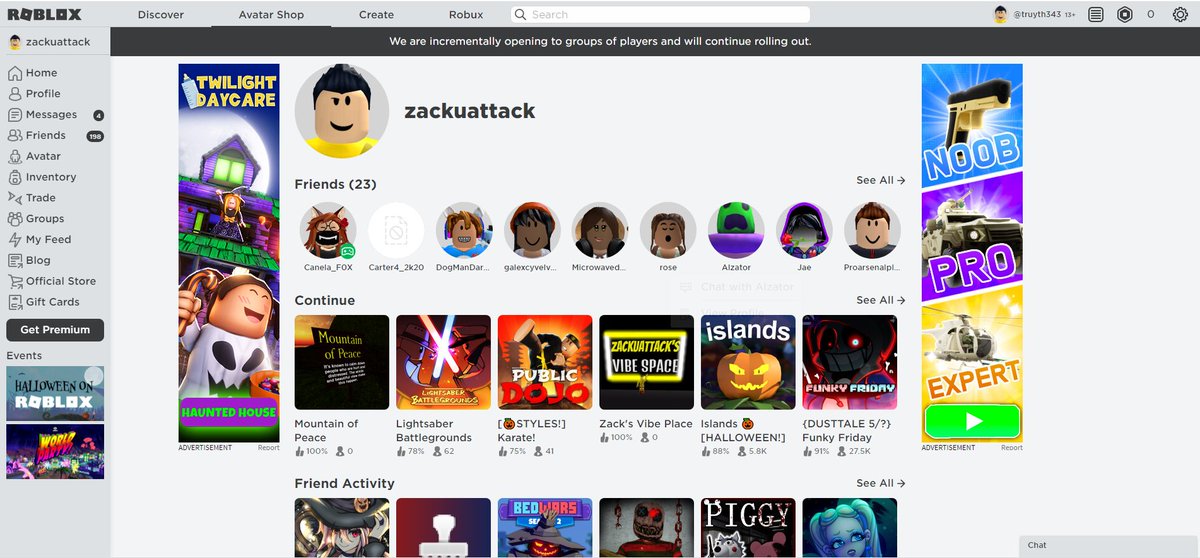Viewport: 1200px width, 558px height.
Task: Open Canela_FOX friend avatar
Action: click(328, 231)
